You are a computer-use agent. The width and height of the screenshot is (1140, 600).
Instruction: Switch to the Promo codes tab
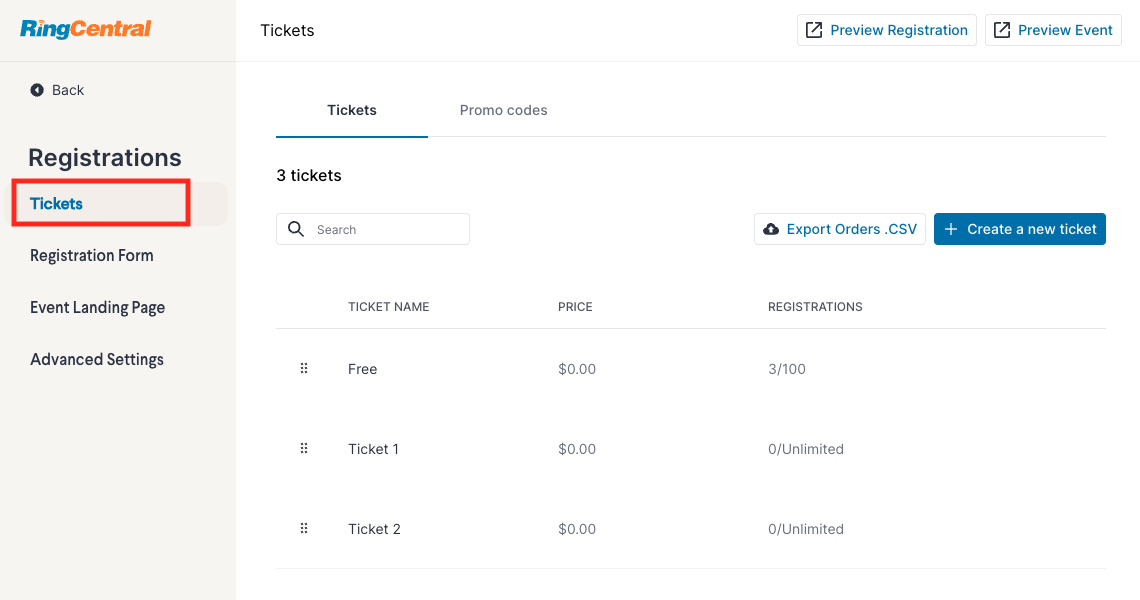[503, 111]
